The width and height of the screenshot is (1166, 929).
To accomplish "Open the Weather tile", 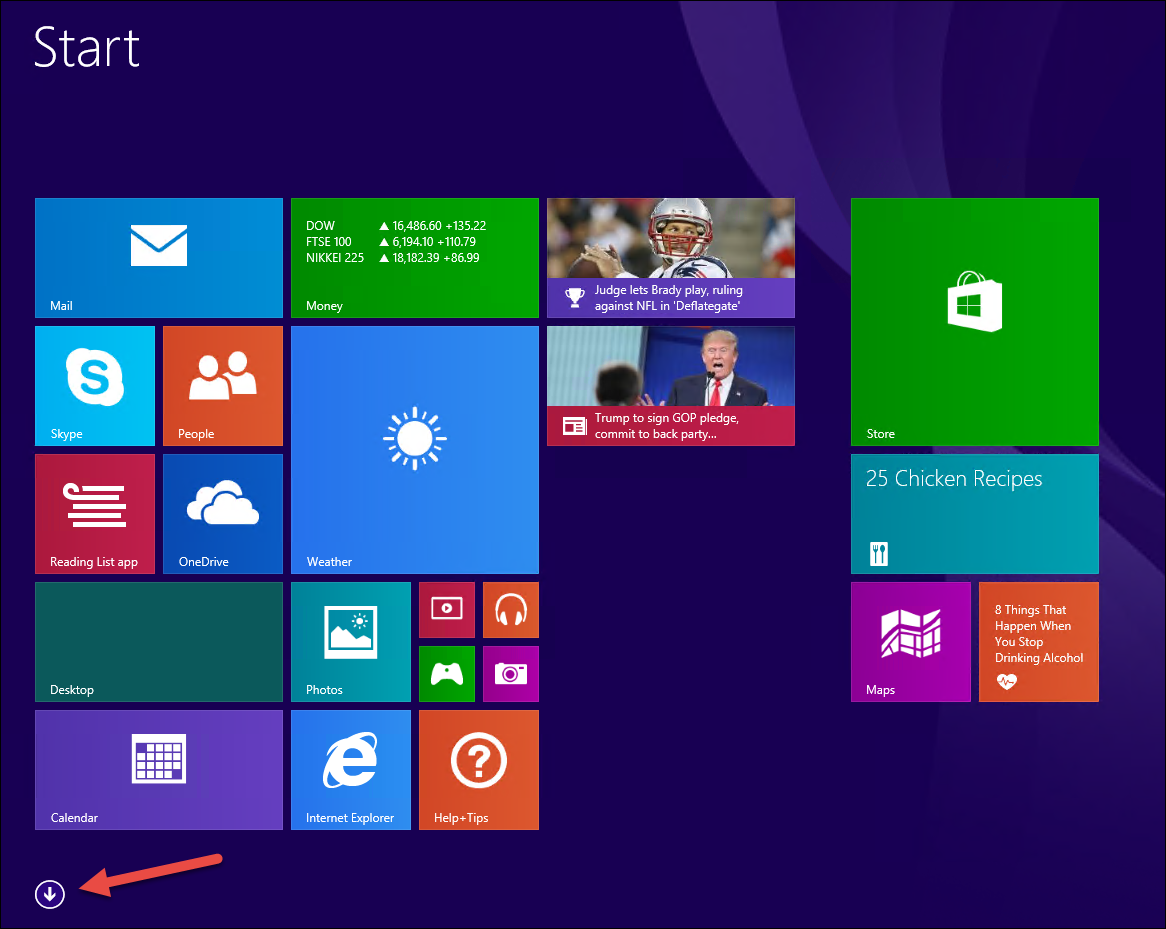I will (x=415, y=449).
